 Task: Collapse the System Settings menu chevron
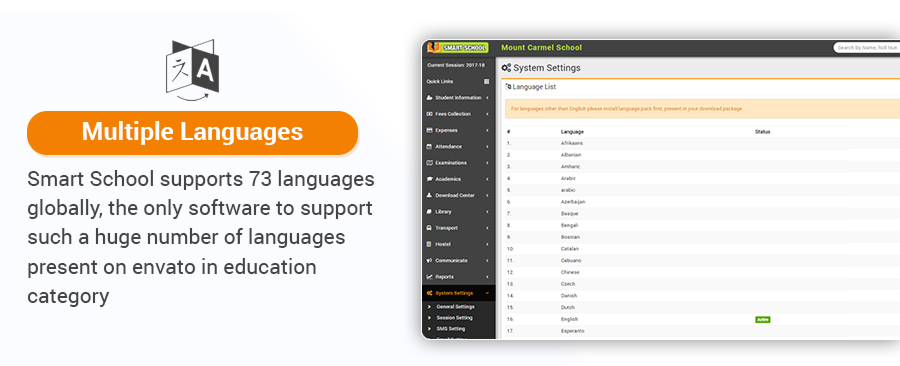pyautogui.click(x=487, y=293)
